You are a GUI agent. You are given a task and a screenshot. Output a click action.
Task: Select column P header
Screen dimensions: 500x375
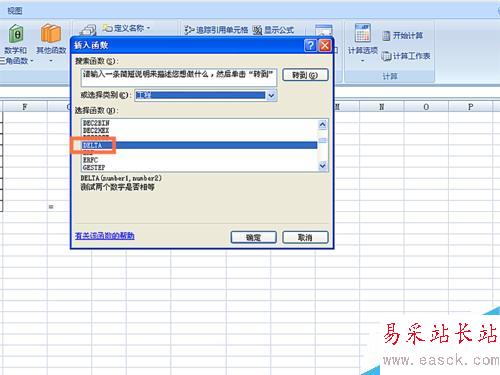coord(470,107)
